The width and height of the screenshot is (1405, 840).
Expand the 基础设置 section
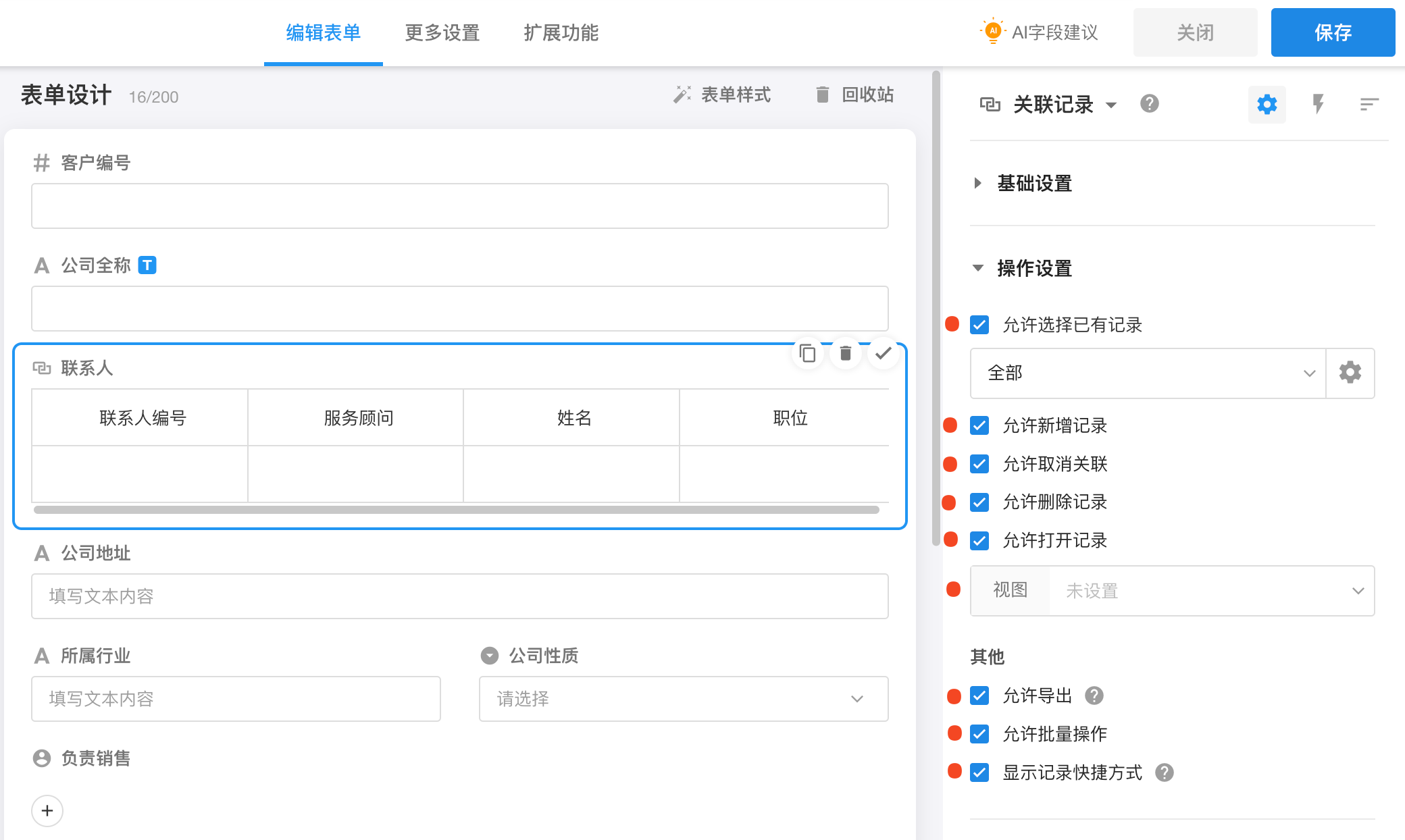point(1033,183)
